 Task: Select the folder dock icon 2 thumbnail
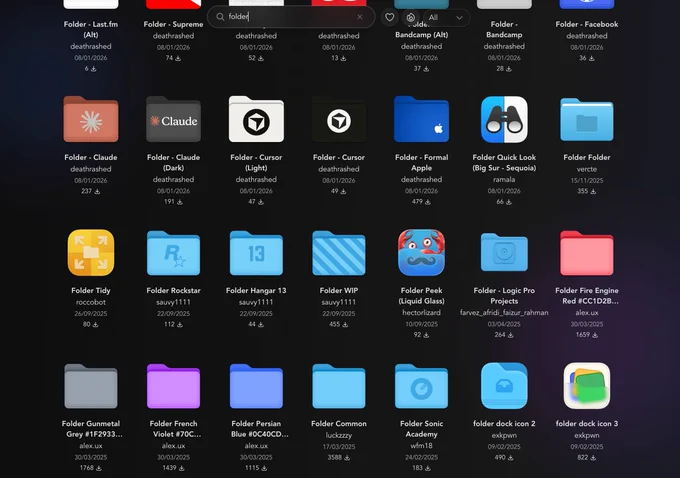504,386
